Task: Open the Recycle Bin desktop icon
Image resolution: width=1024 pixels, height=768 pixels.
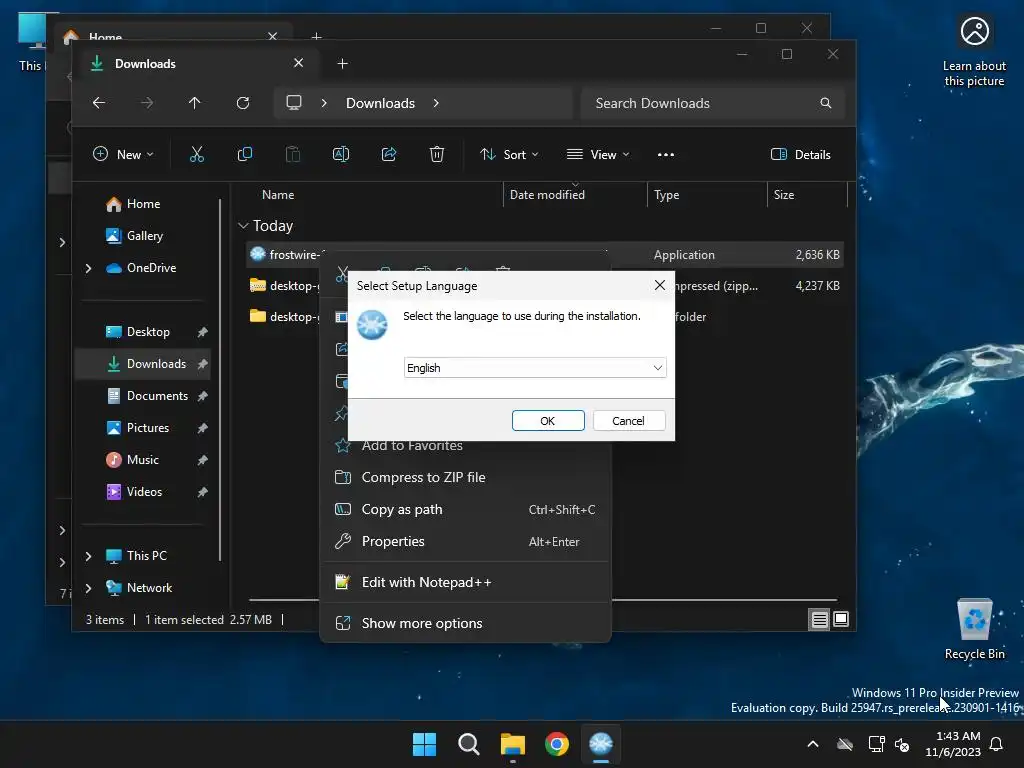Action: click(x=974, y=630)
